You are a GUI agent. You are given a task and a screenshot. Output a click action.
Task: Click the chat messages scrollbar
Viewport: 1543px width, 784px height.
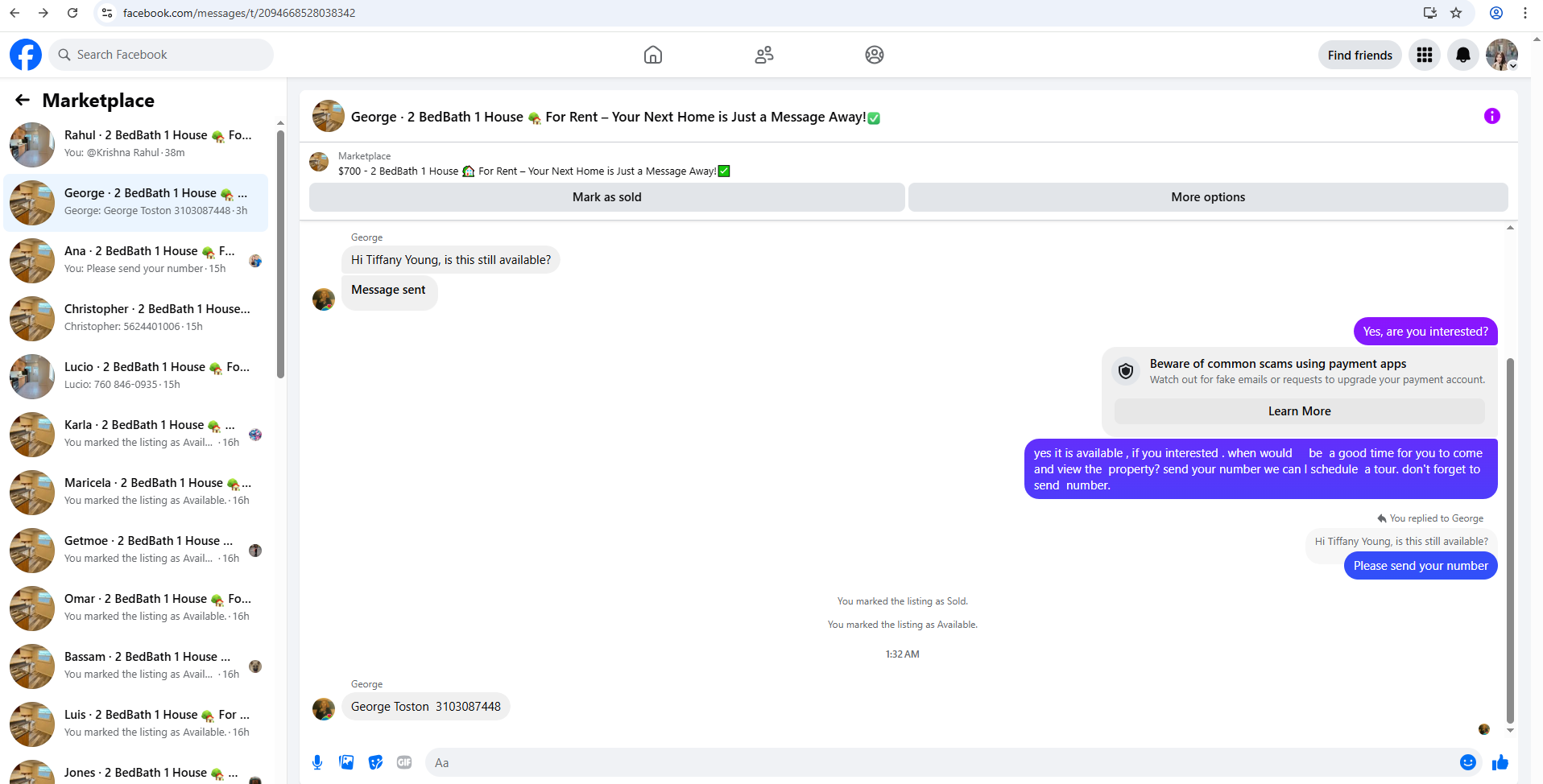(1510, 541)
